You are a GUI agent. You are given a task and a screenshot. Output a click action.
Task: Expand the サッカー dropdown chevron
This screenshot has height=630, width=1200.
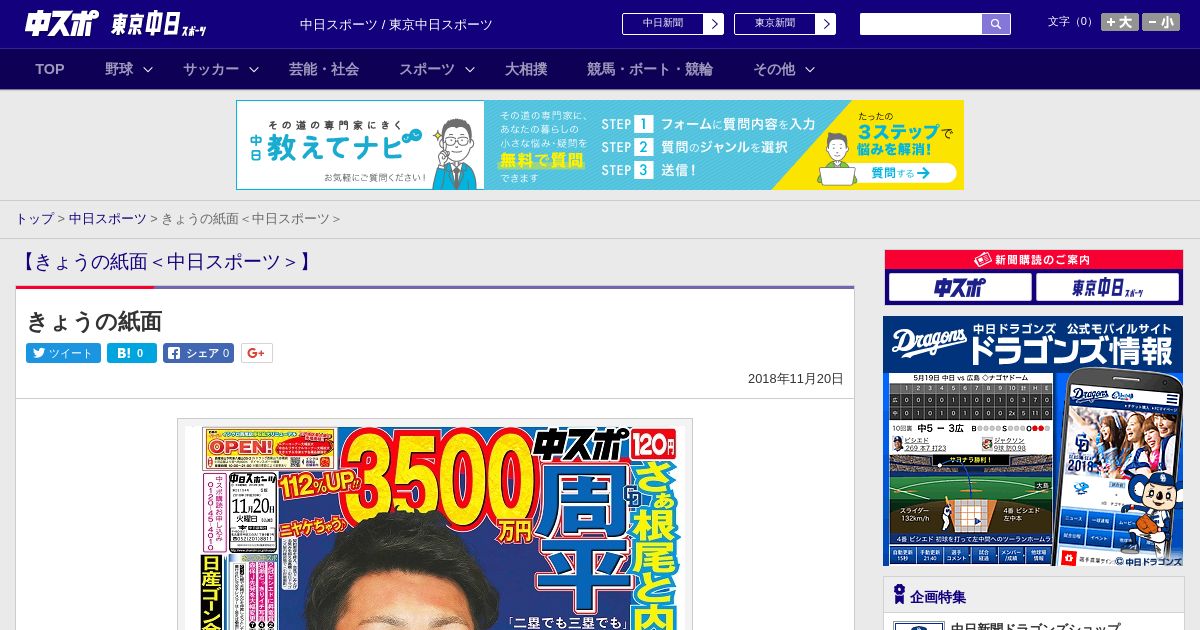click(254, 69)
